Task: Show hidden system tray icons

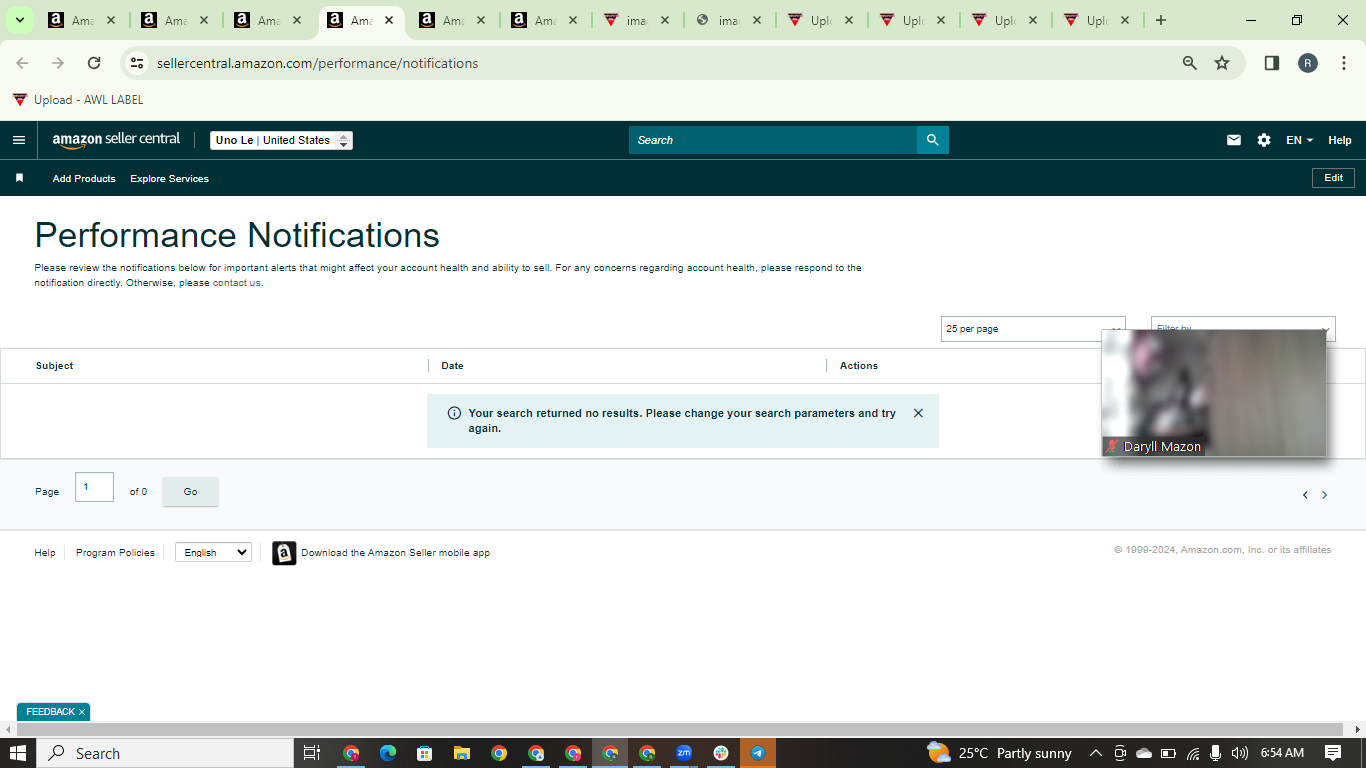Action: 1095,753
